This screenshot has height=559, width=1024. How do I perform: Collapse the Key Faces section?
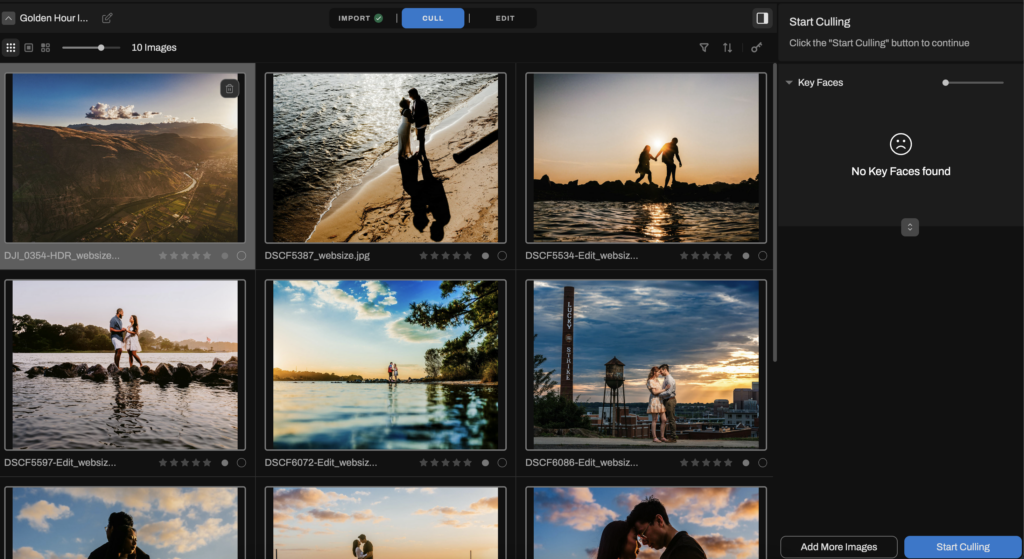(x=789, y=83)
